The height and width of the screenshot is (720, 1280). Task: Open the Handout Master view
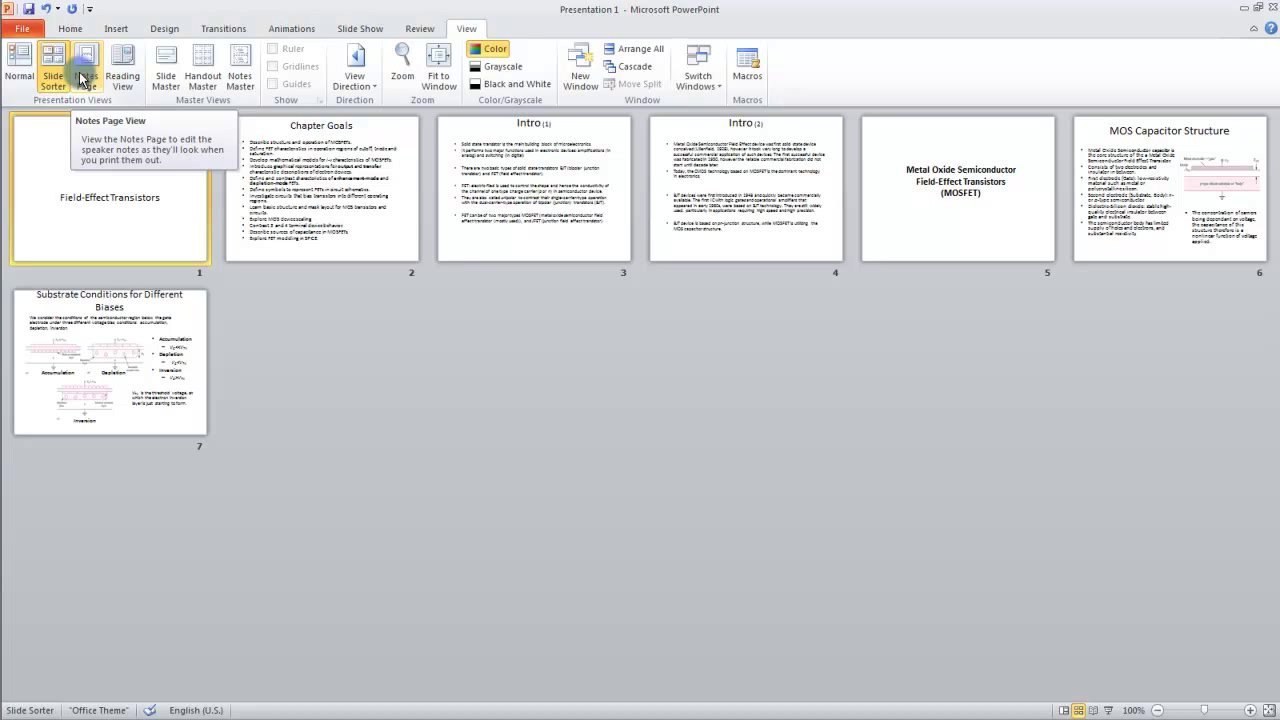203,67
